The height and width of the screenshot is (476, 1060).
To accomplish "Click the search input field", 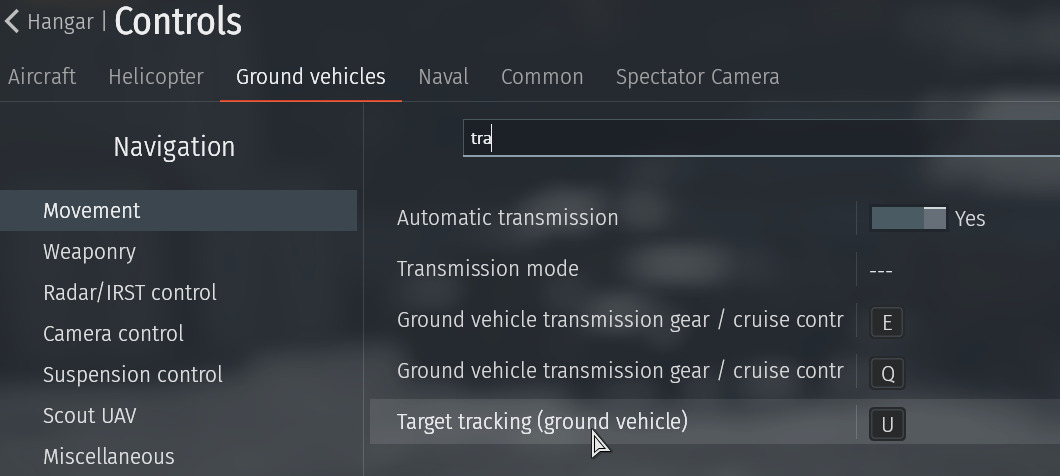I will click(x=761, y=138).
